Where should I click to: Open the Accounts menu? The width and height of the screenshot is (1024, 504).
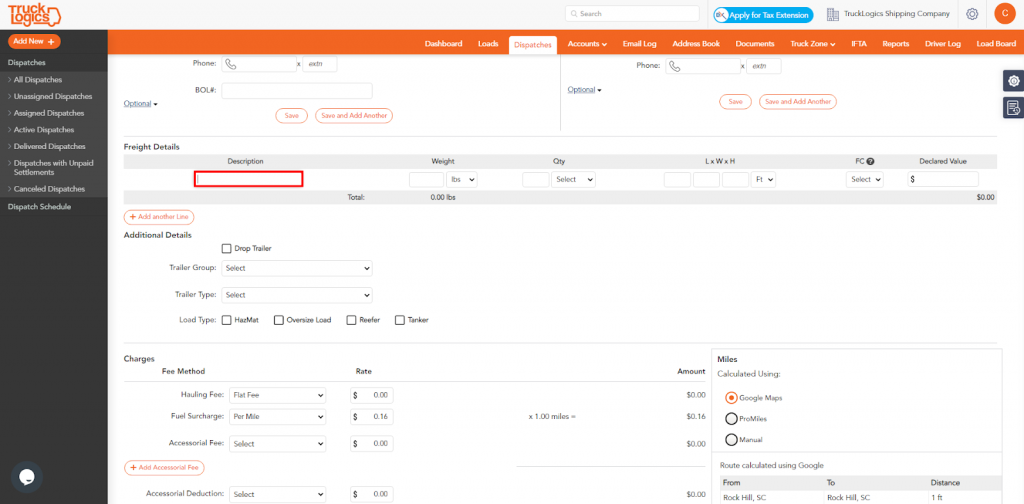click(x=587, y=44)
